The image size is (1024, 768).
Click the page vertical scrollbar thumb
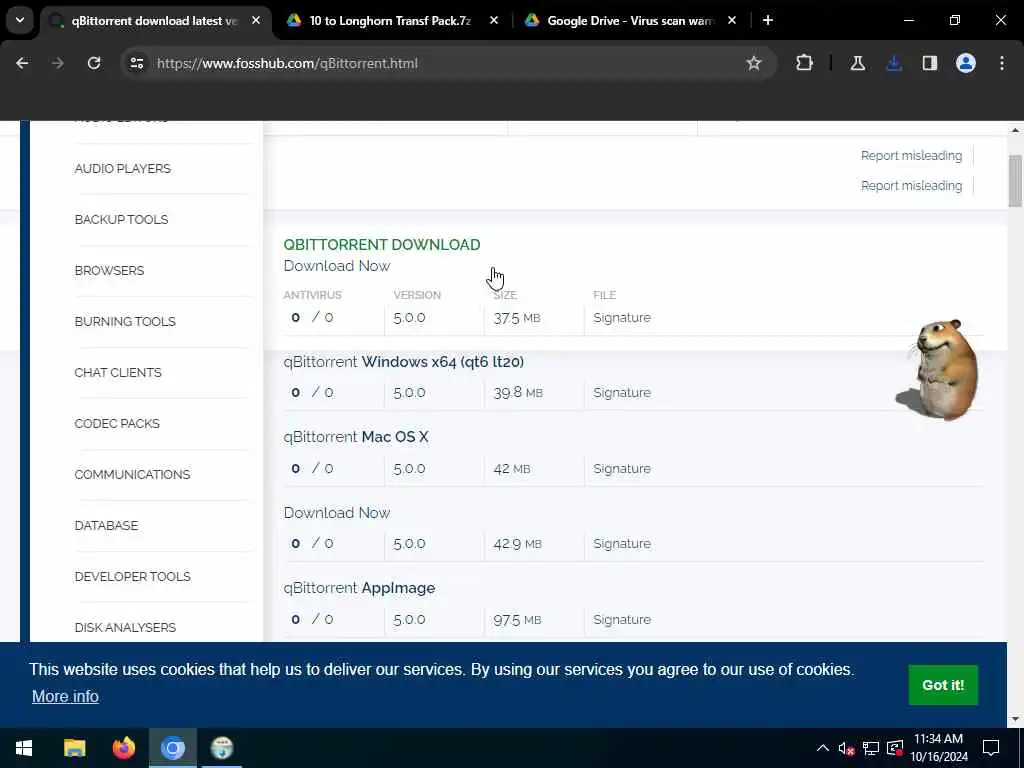click(x=1015, y=181)
